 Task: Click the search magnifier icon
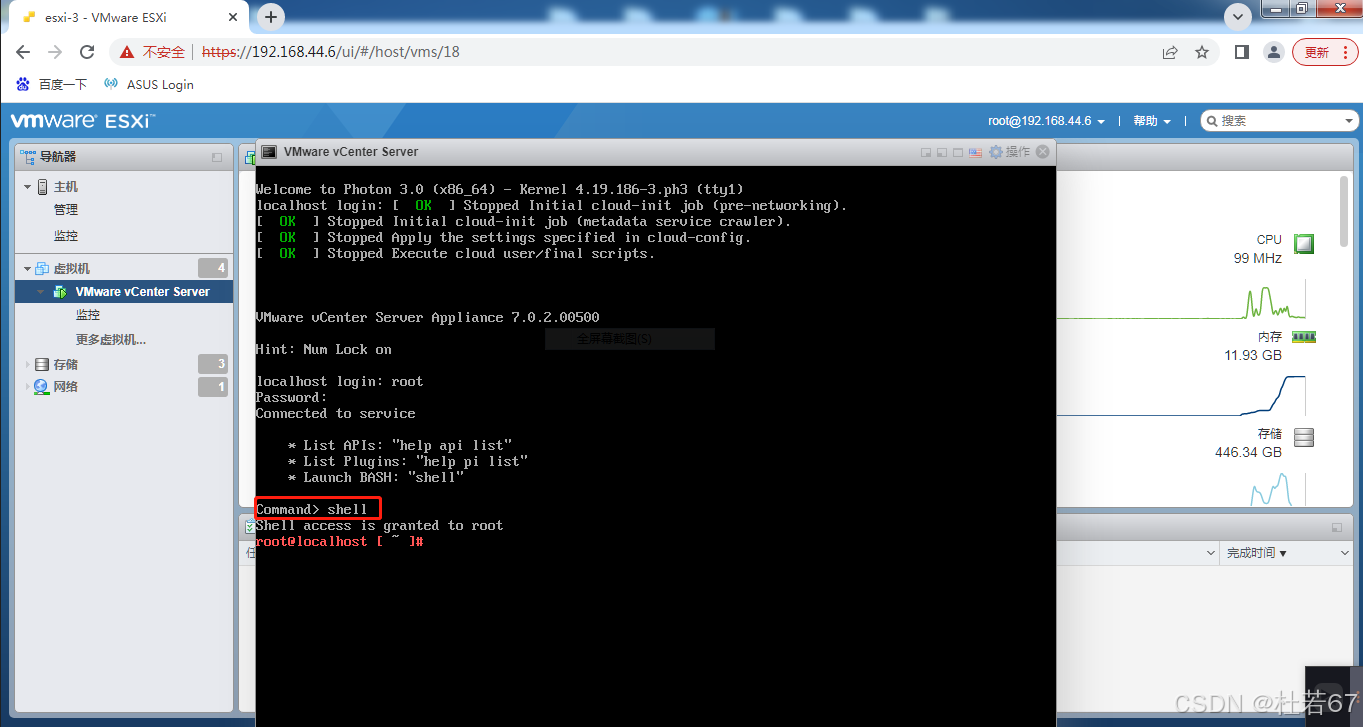click(1212, 121)
